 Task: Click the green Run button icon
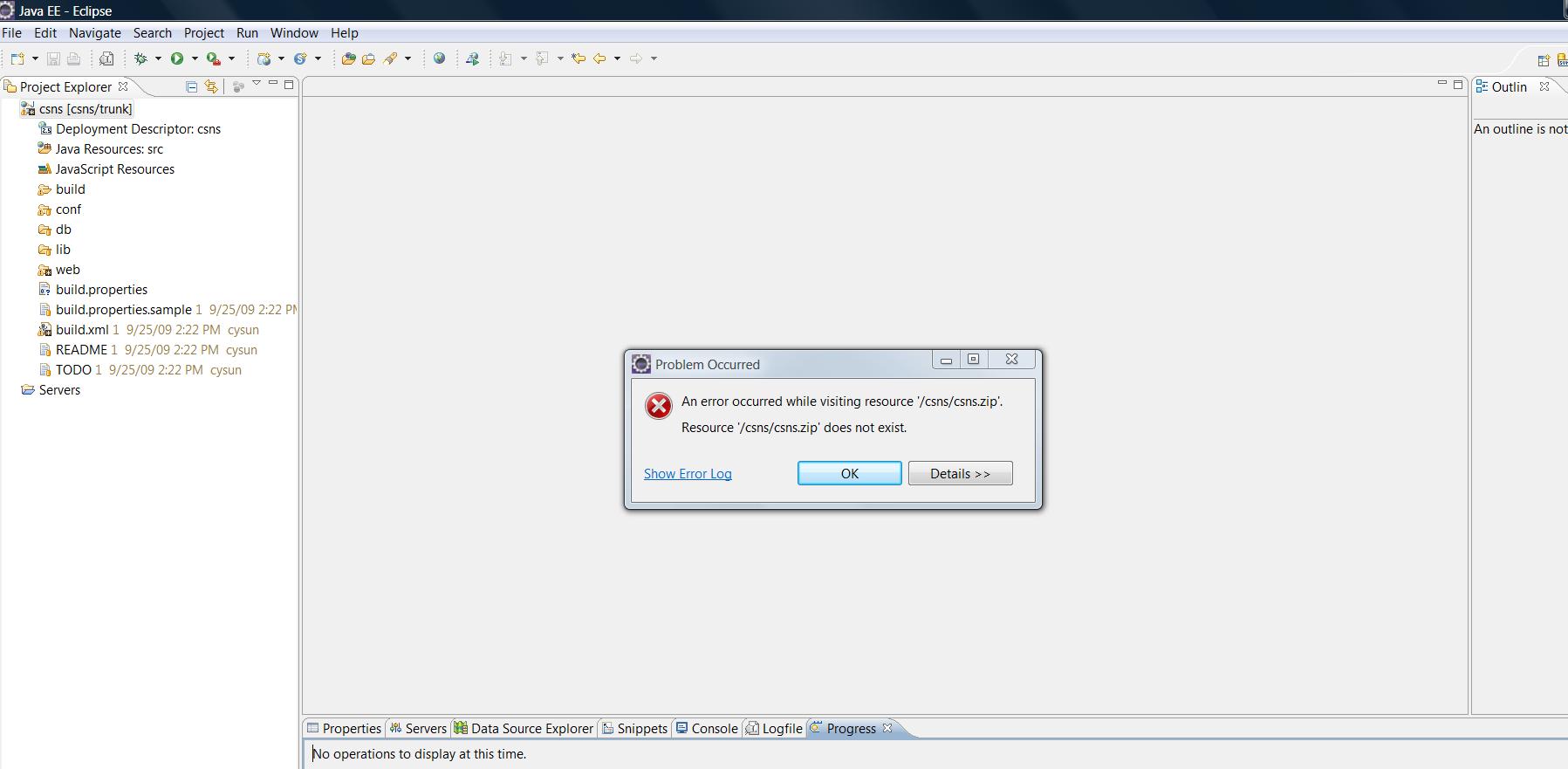pyautogui.click(x=177, y=58)
